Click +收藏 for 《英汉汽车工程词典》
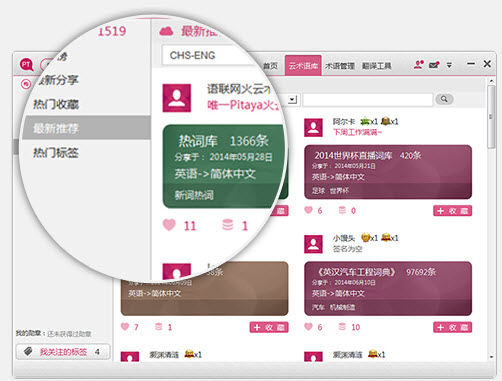This screenshot has height=381, width=502. pyautogui.click(x=453, y=327)
